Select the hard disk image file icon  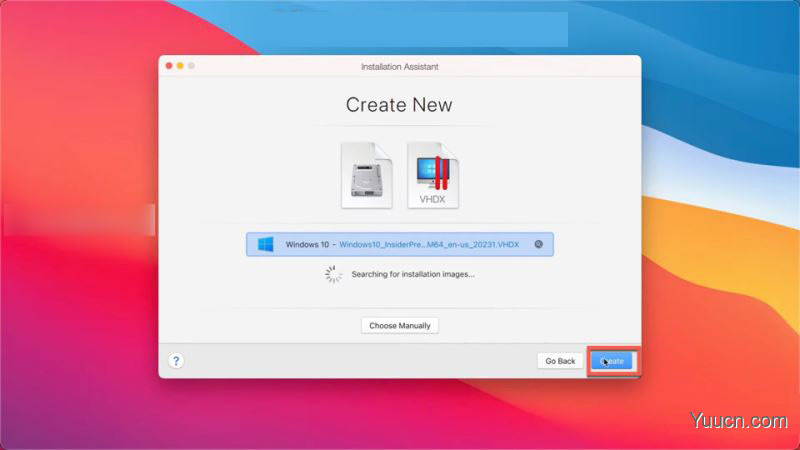coord(367,175)
